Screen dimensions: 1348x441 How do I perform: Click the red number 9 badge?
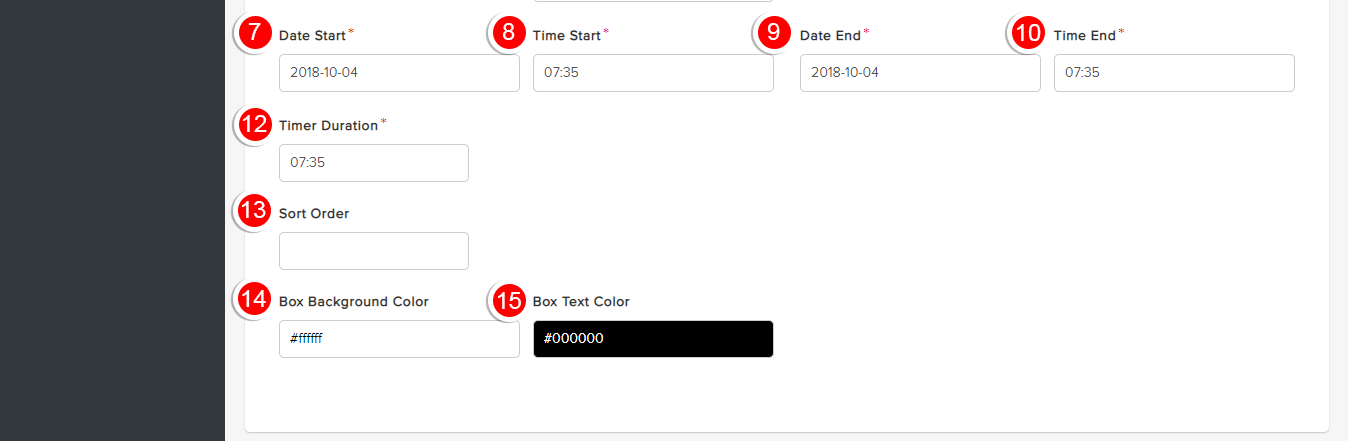774,32
